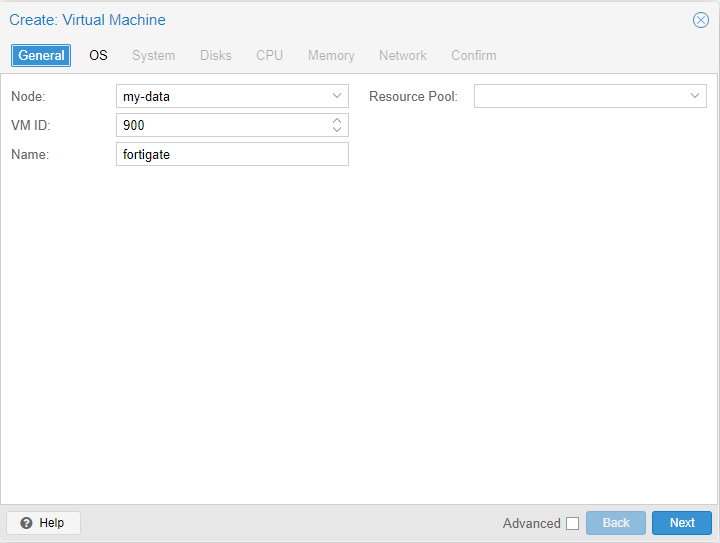
Task: Click the Advanced label text
Action: point(531,523)
